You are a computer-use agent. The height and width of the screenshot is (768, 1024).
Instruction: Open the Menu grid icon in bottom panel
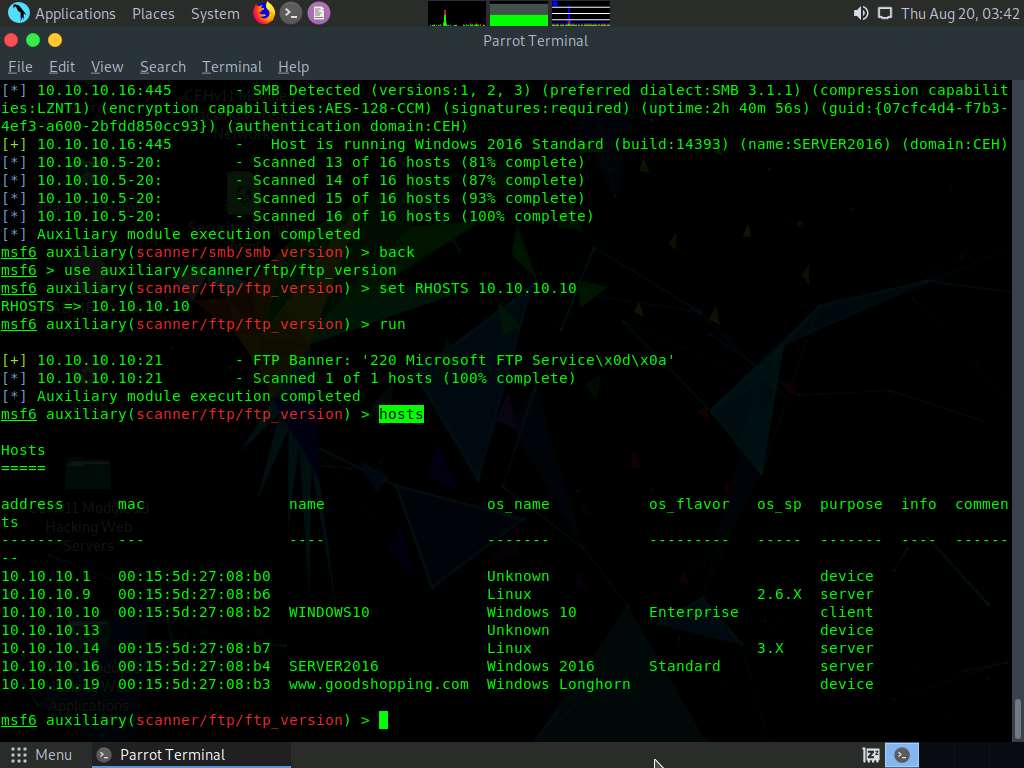19,755
